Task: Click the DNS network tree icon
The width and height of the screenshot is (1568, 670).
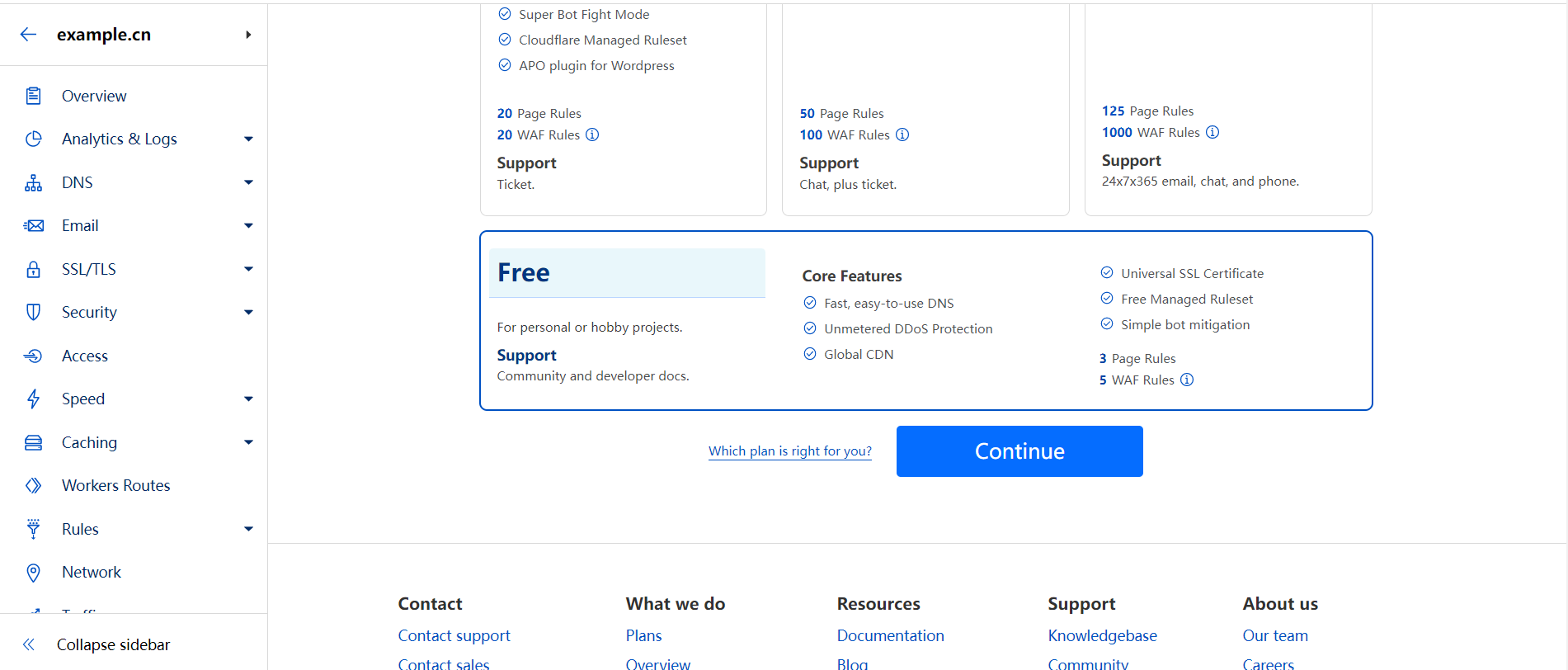Action: pos(33,182)
